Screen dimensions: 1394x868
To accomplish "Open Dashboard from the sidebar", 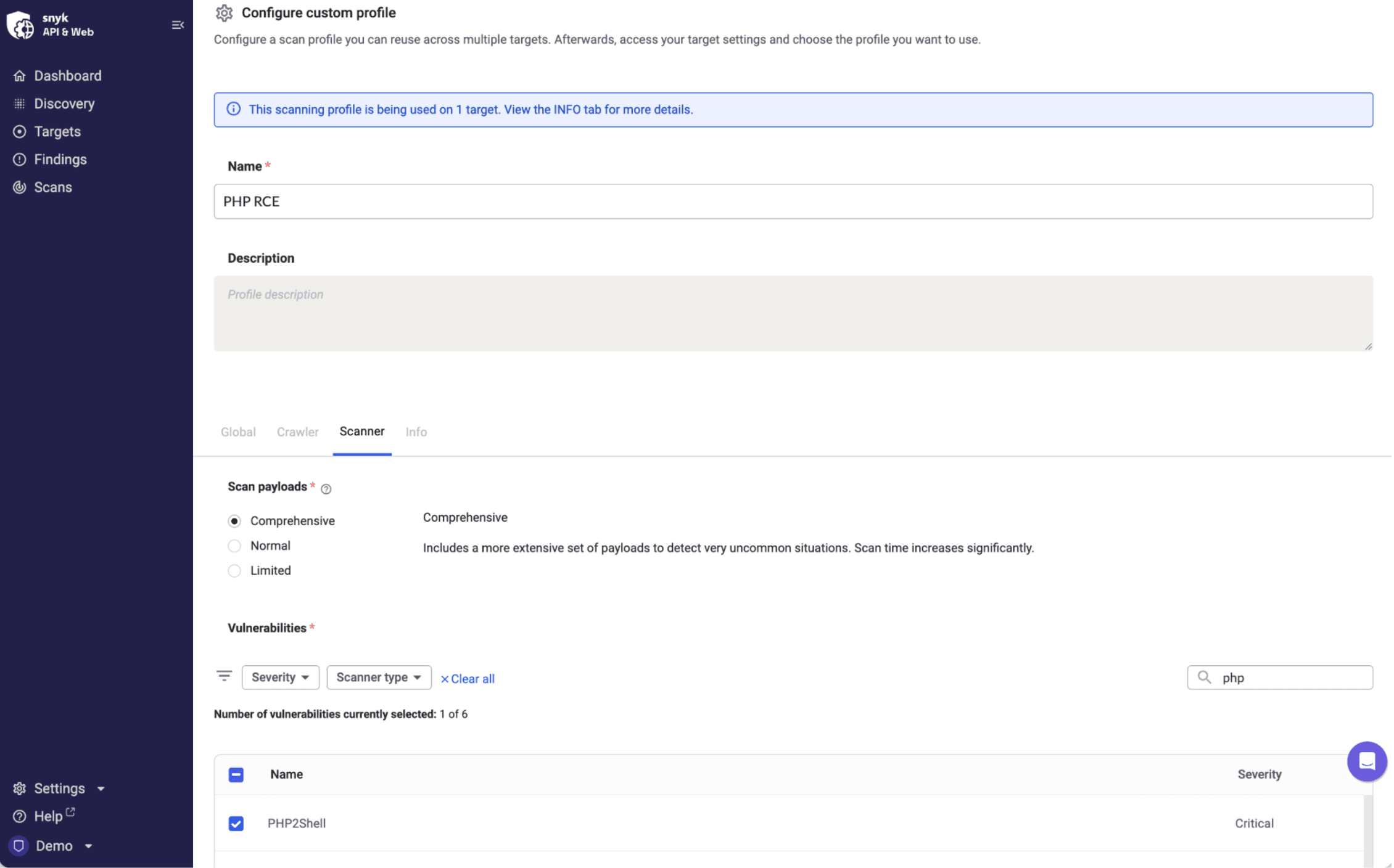I will click(68, 76).
